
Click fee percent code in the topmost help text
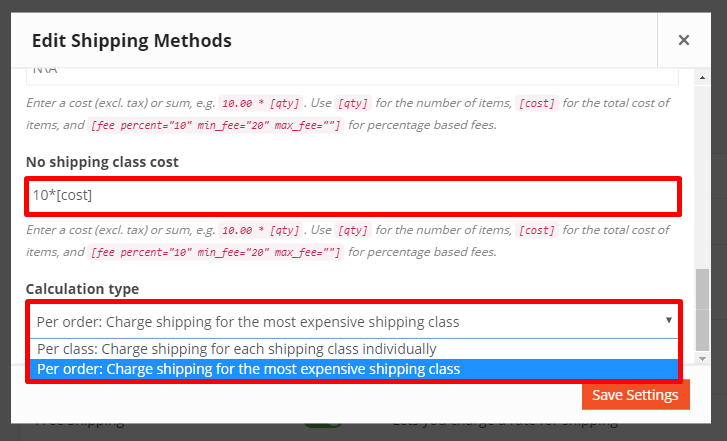[216, 125]
